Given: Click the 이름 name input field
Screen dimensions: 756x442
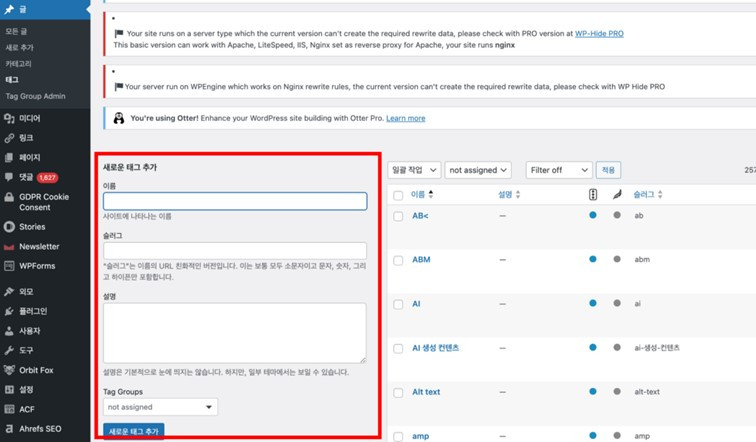Looking at the screenshot, I should [235, 201].
